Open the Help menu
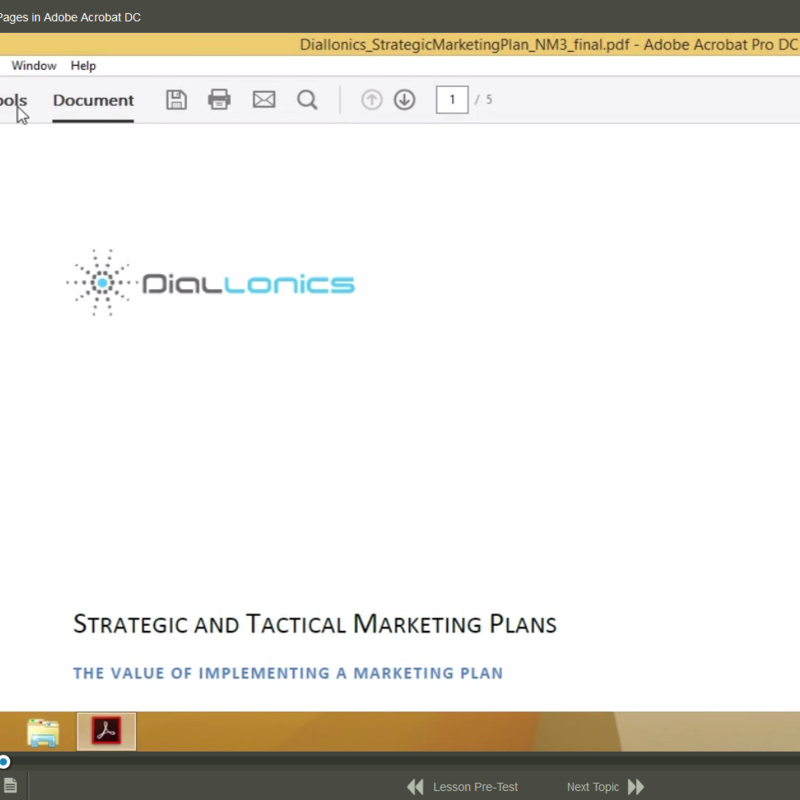The image size is (800, 800). point(83,66)
